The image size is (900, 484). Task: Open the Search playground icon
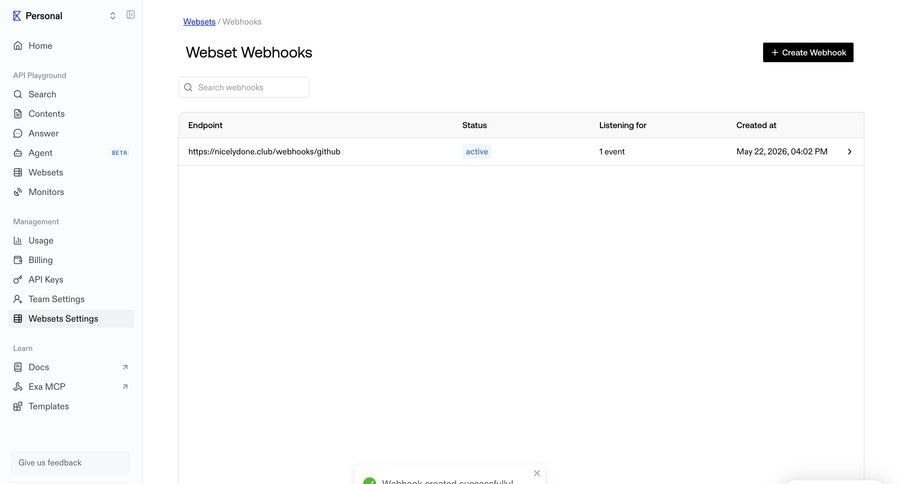(x=18, y=94)
